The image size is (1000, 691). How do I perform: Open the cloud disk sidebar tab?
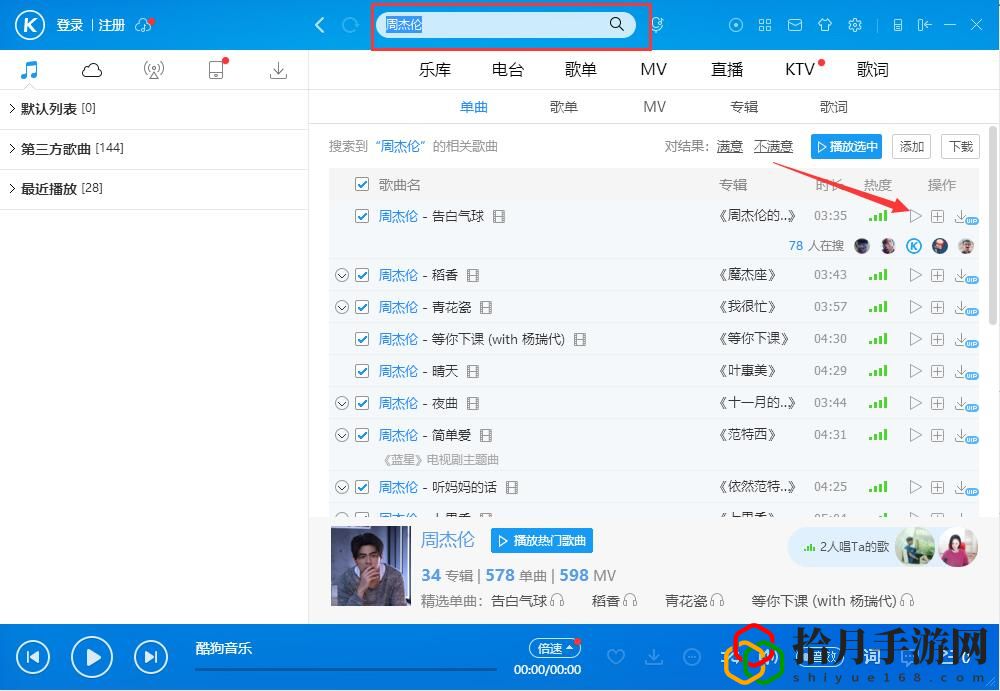click(x=92, y=70)
